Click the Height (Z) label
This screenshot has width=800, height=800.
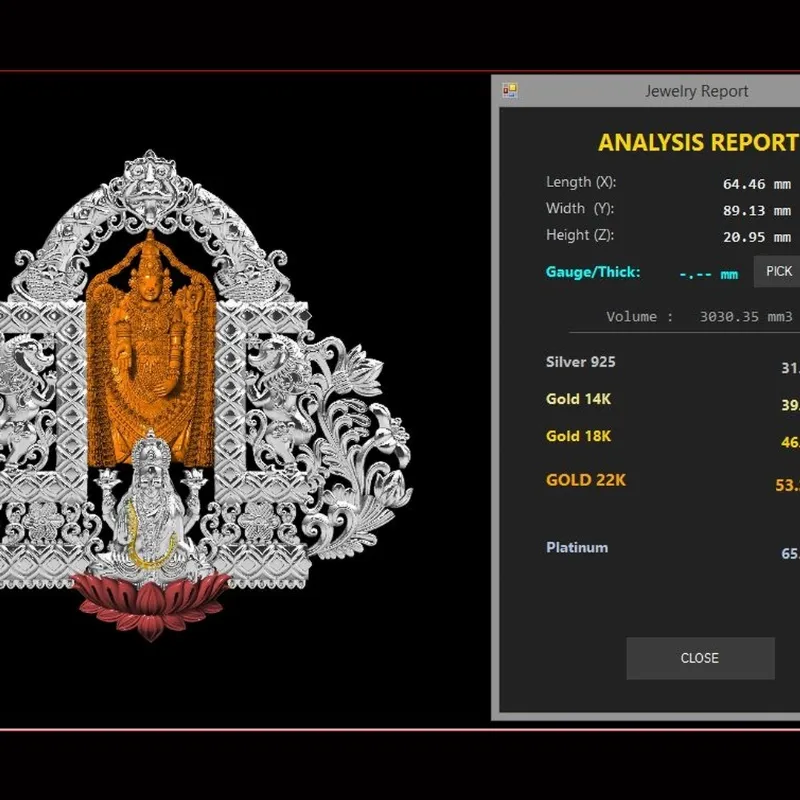point(580,235)
